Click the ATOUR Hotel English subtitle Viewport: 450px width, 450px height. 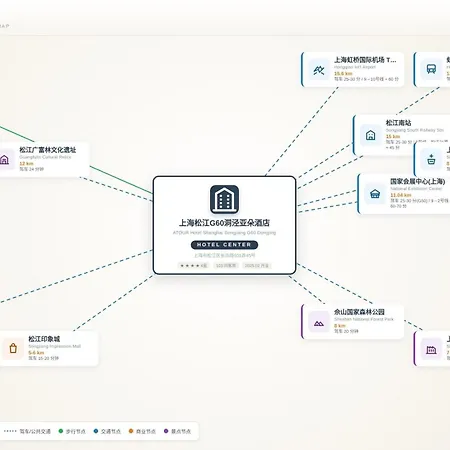[x=224, y=233]
